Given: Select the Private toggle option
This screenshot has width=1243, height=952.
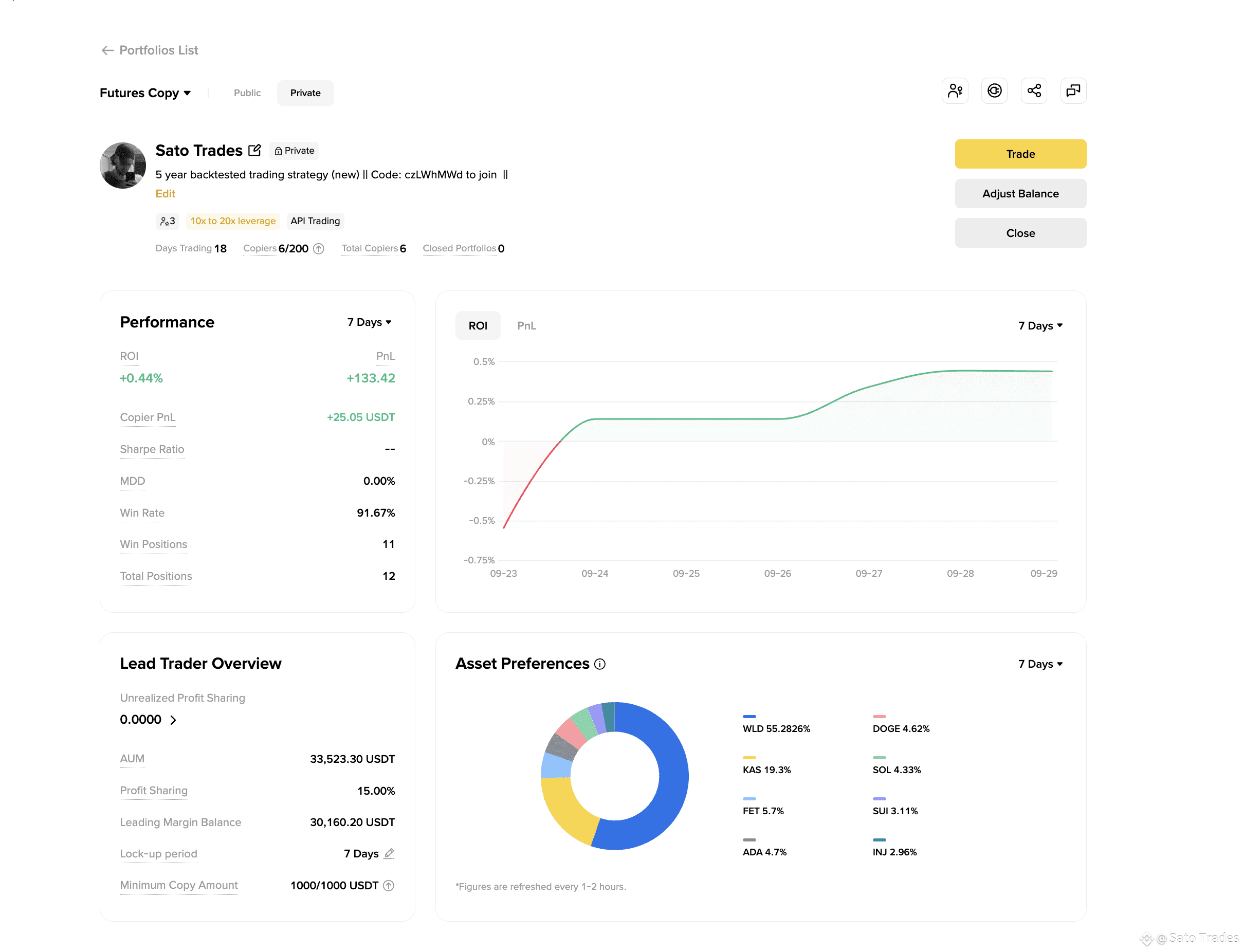Looking at the screenshot, I should click(x=305, y=93).
